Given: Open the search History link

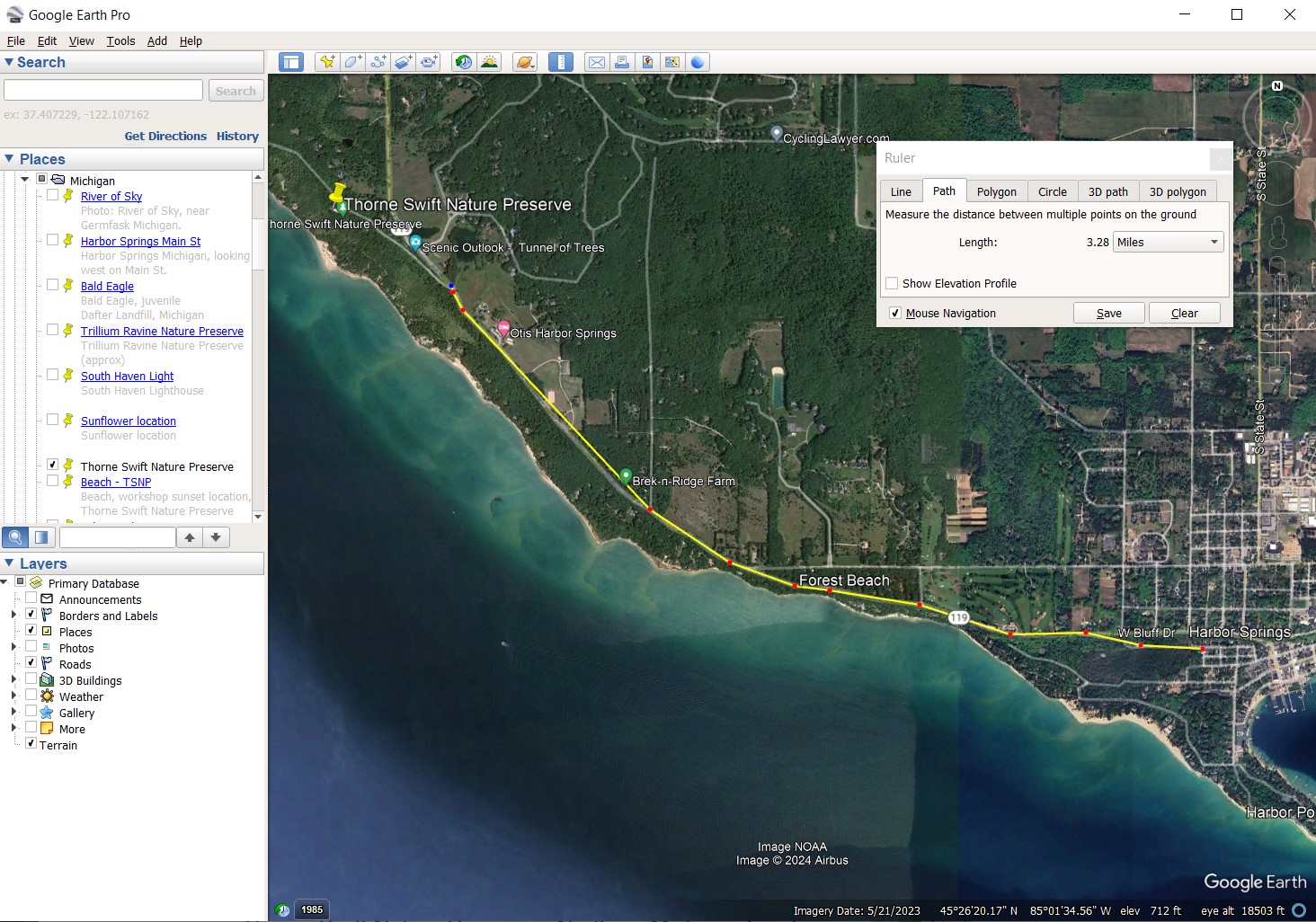Looking at the screenshot, I should tap(237, 136).
